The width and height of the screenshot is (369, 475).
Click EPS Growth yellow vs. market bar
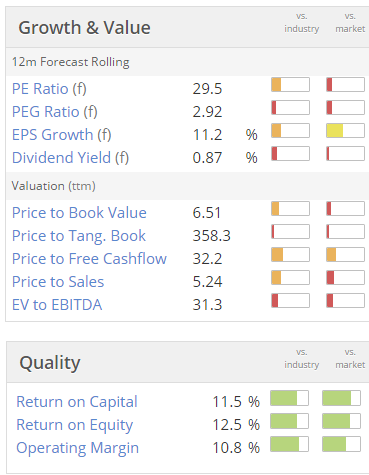tap(345, 131)
